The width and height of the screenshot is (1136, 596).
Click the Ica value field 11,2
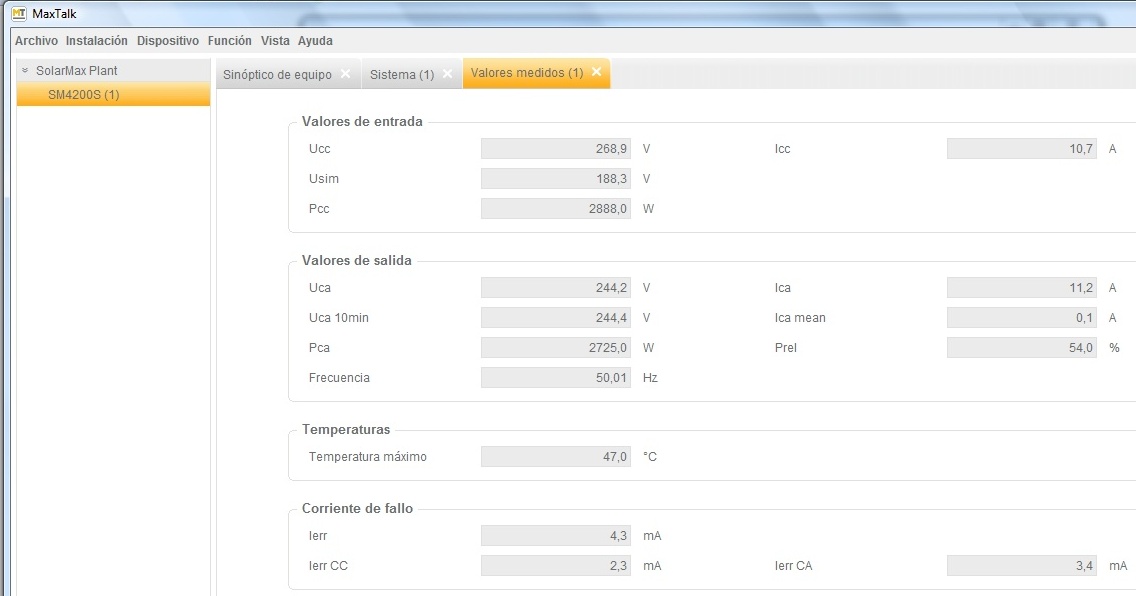click(1022, 287)
